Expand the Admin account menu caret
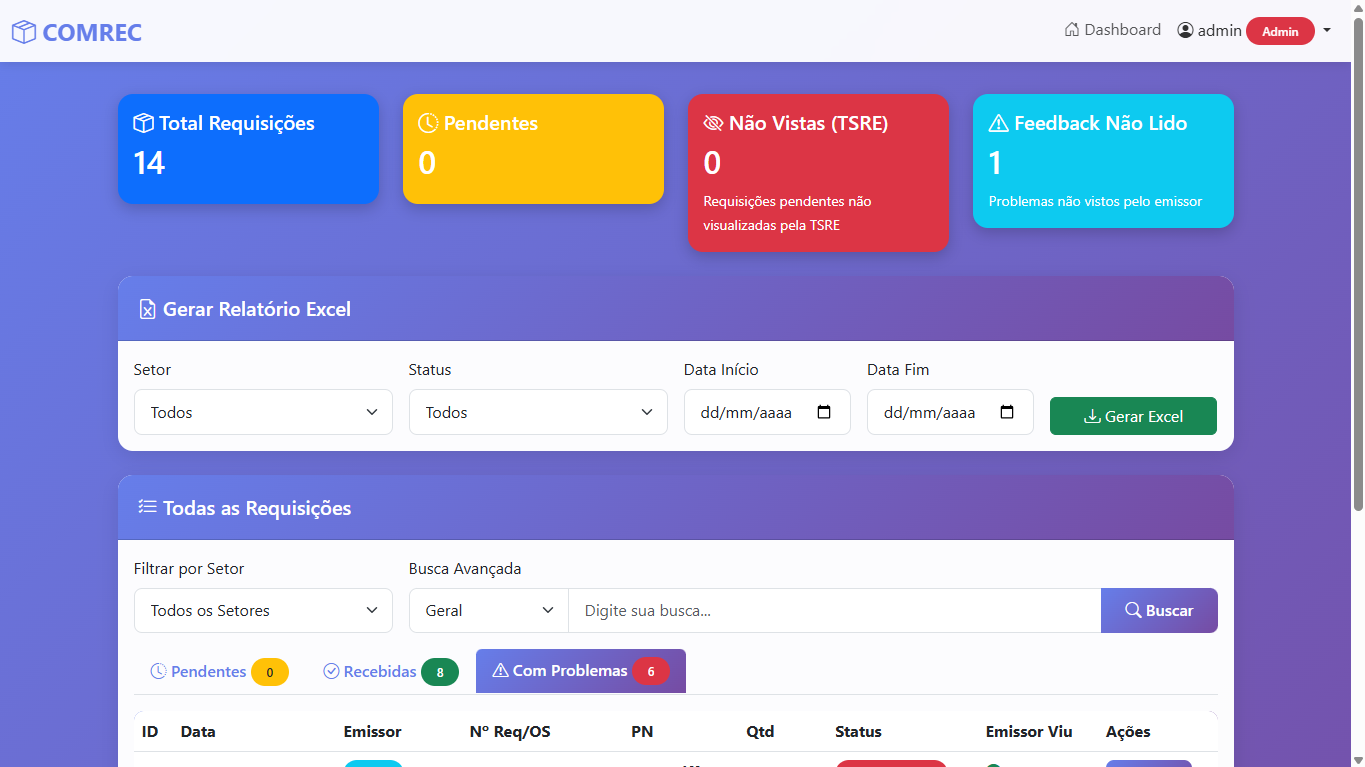This screenshot has height=767, width=1365. (x=1327, y=30)
